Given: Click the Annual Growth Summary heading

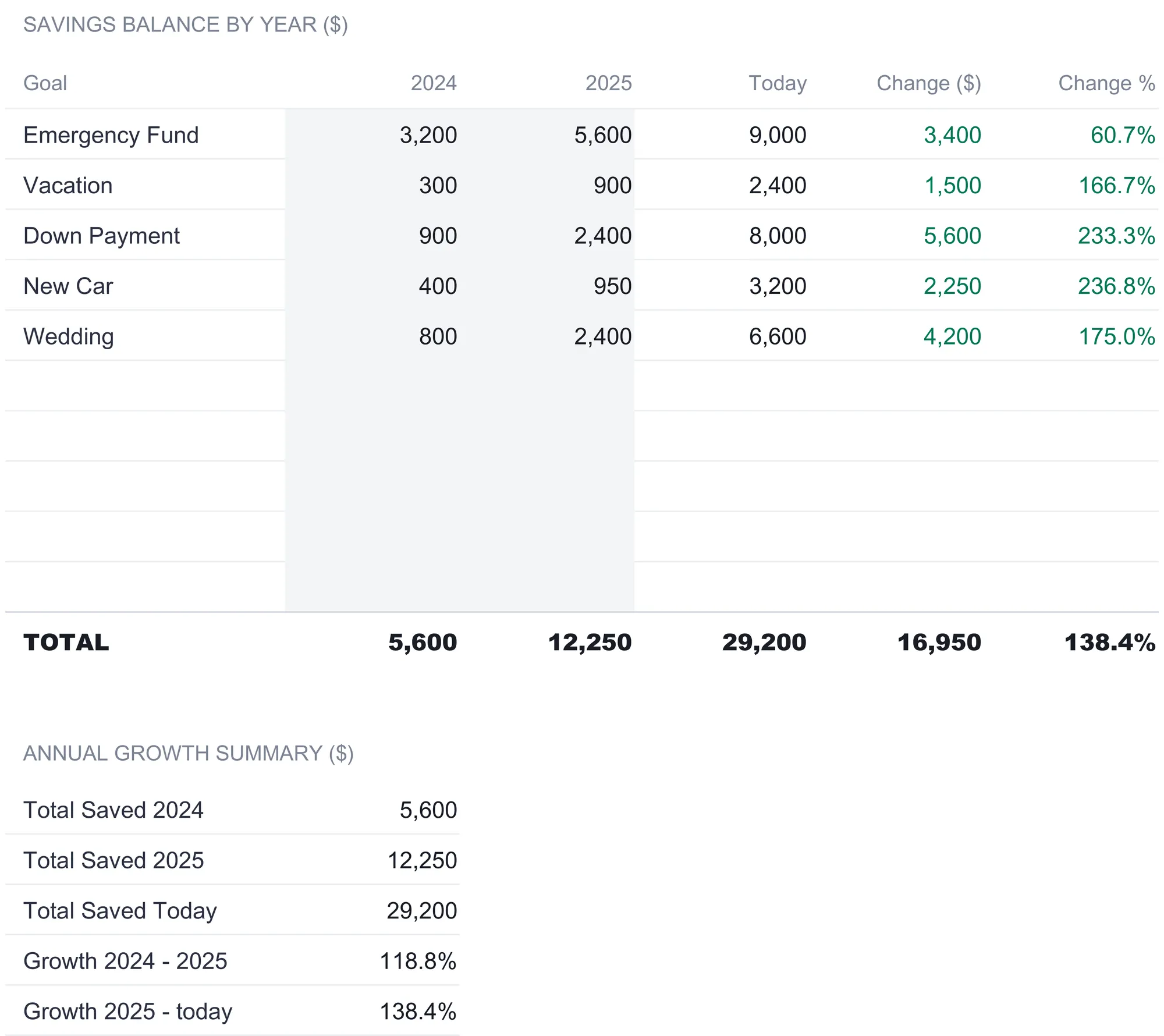Looking at the screenshot, I should point(189,753).
